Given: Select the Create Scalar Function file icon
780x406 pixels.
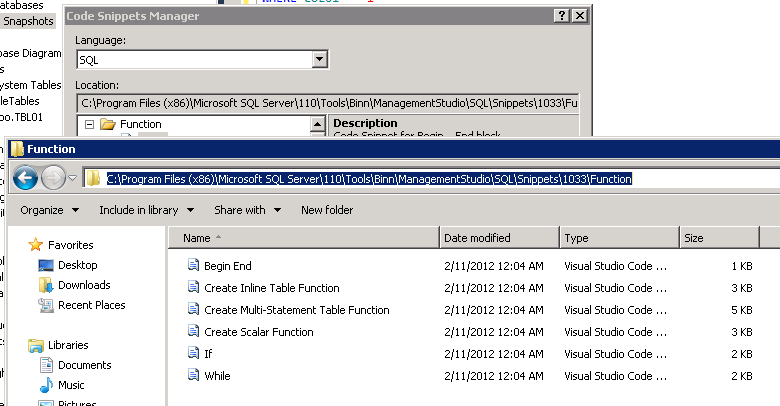Looking at the screenshot, I should click(x=193, y=331).
